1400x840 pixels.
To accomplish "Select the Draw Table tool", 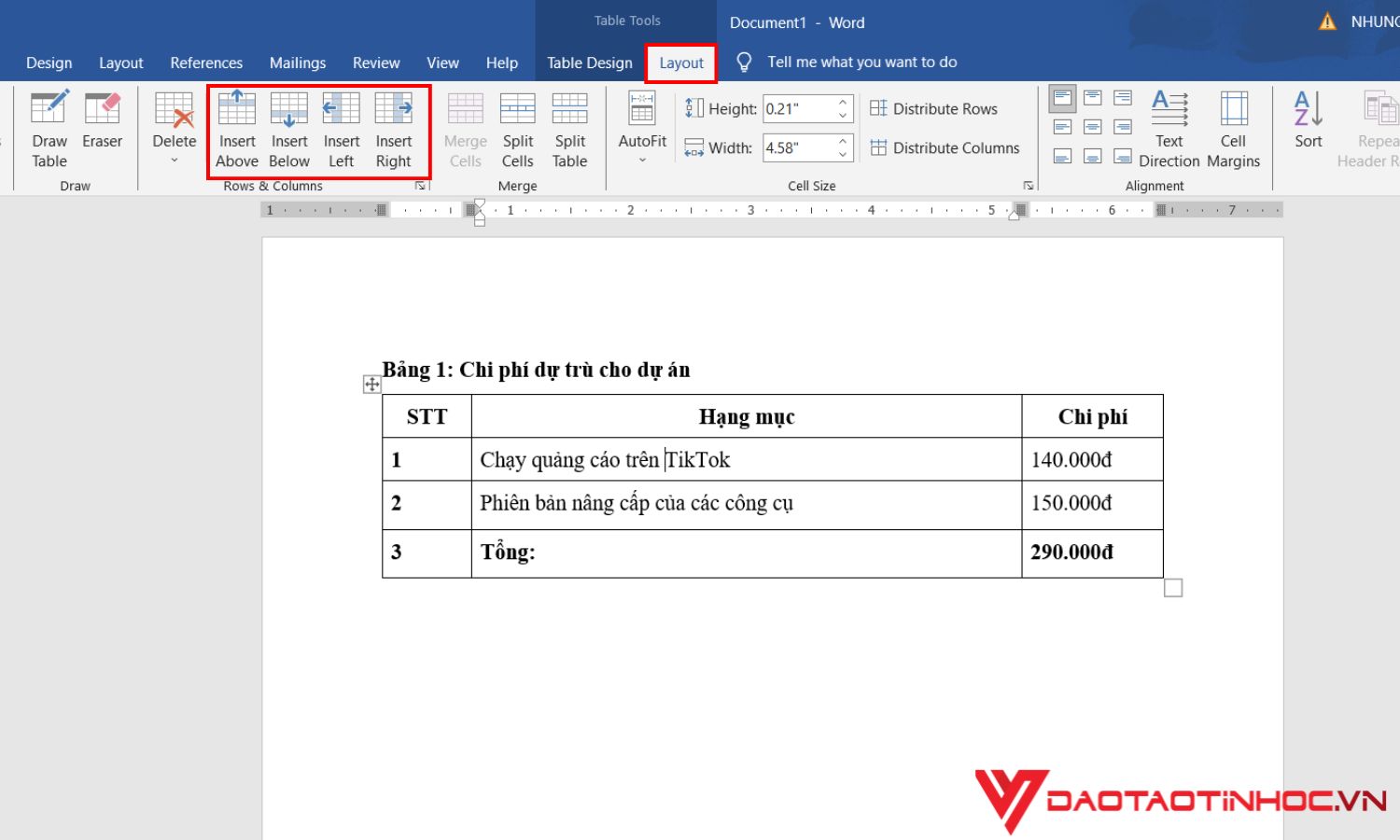I will [49, 127].
